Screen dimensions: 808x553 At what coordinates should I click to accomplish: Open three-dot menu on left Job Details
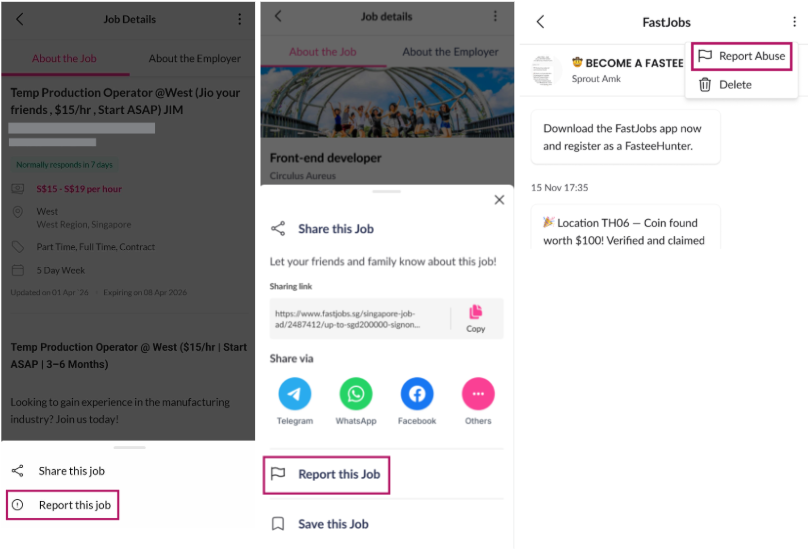(x=240, y=19)
